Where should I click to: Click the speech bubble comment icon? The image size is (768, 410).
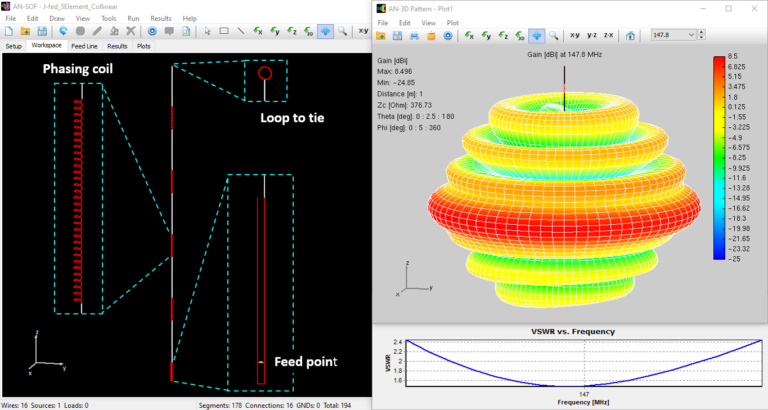coord(169,31)
